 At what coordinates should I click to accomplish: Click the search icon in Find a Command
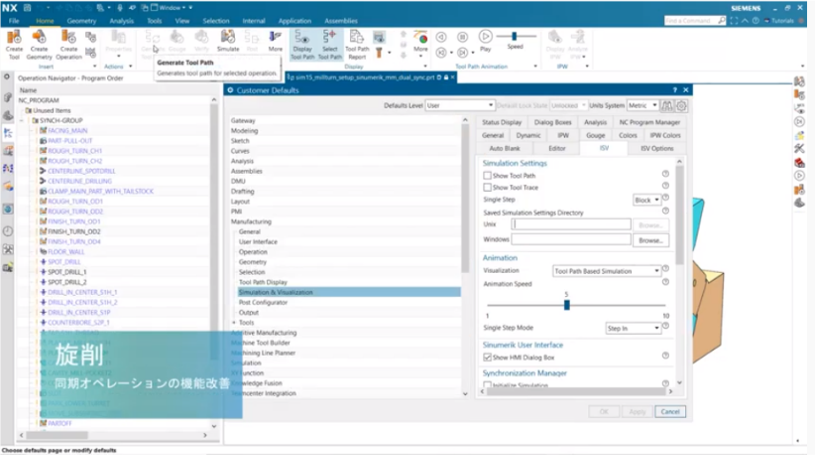[721, 21]
